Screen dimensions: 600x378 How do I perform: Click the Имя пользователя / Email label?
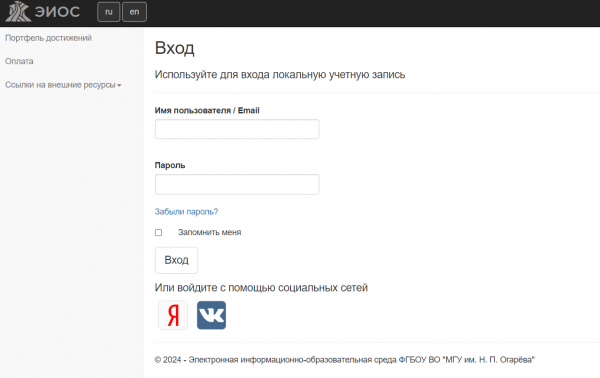pyautogui.click(x=207, y=111)
